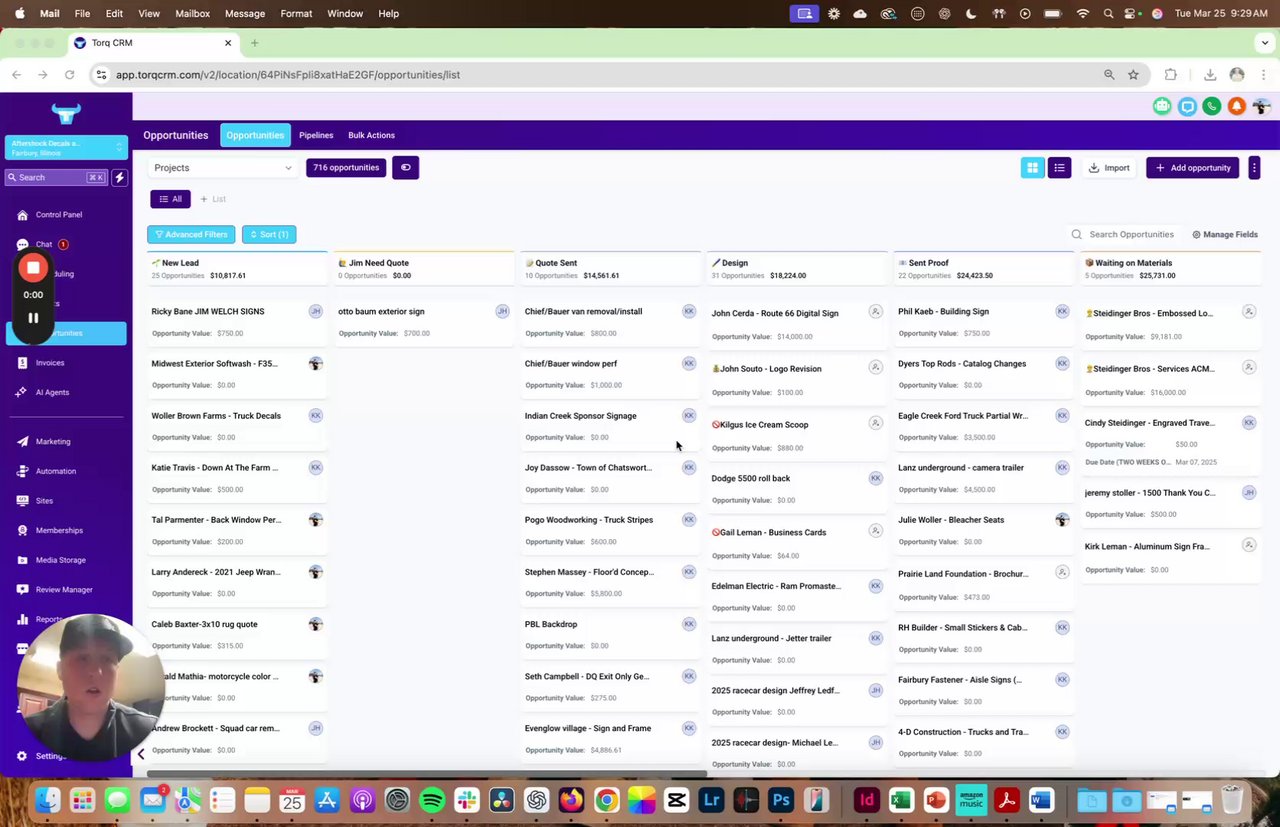
Task: Bookmark this page with the star icon
Action: click(x=1133, y=75)
